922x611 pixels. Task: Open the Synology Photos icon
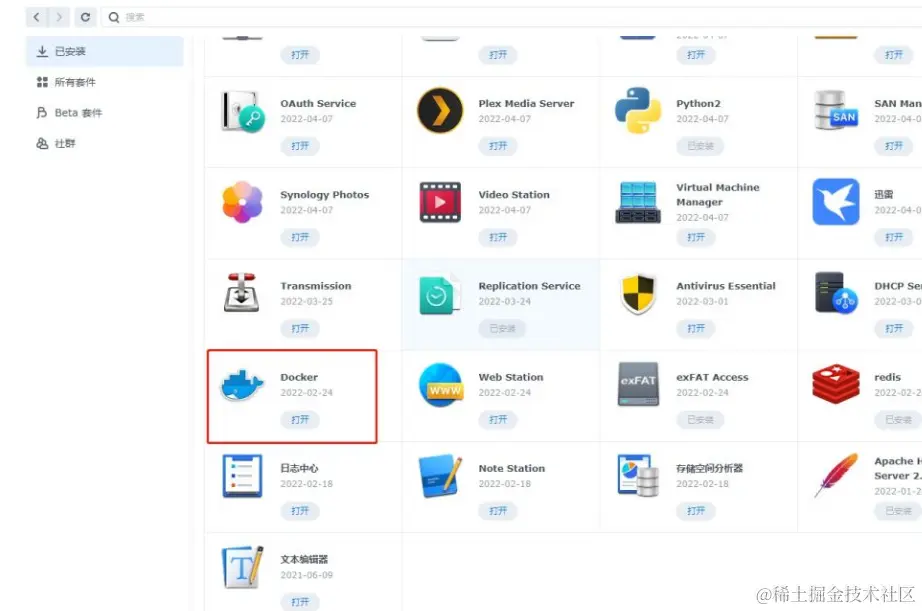pyautogui.click(x=242, y=202)
